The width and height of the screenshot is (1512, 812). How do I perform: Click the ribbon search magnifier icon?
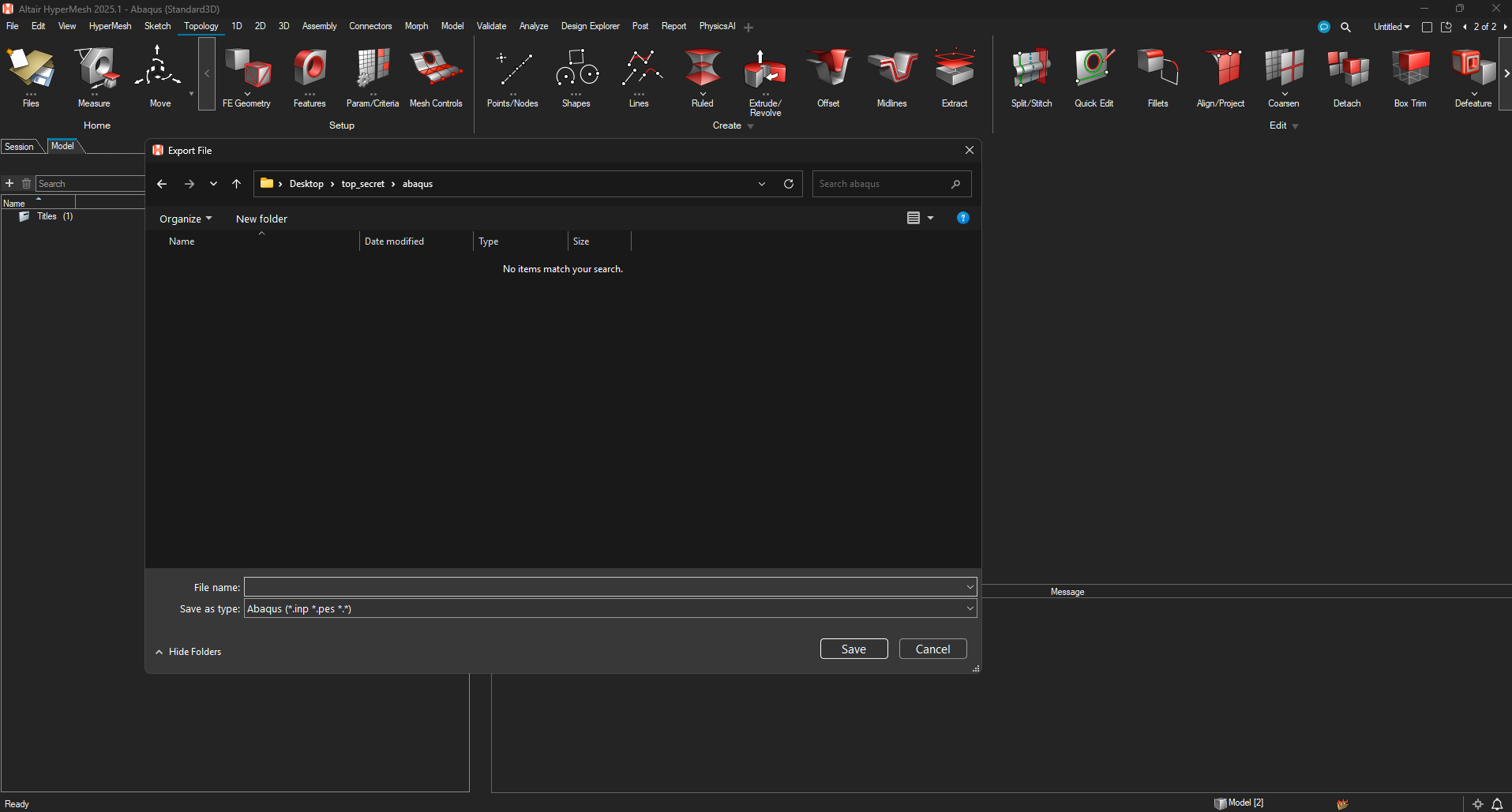pyautogui.click(x=1345, y=27)
